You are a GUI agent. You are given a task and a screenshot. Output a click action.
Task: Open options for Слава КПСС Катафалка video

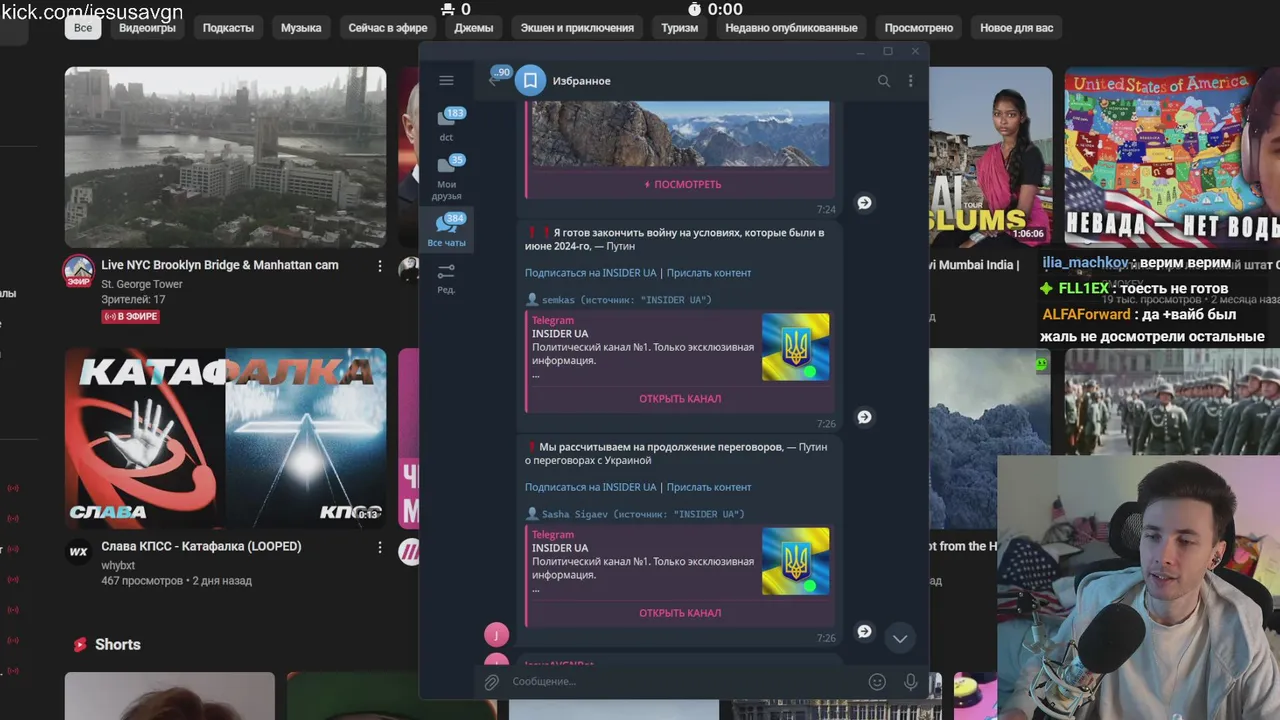coord(379,547)
